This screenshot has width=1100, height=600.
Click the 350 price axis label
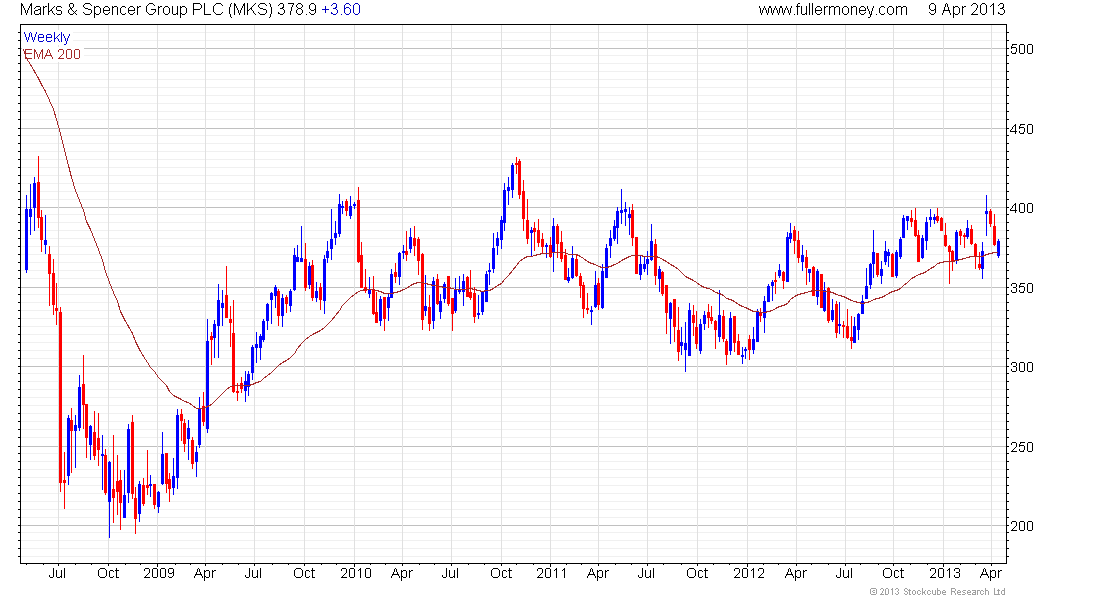(x=1021, y=288)
